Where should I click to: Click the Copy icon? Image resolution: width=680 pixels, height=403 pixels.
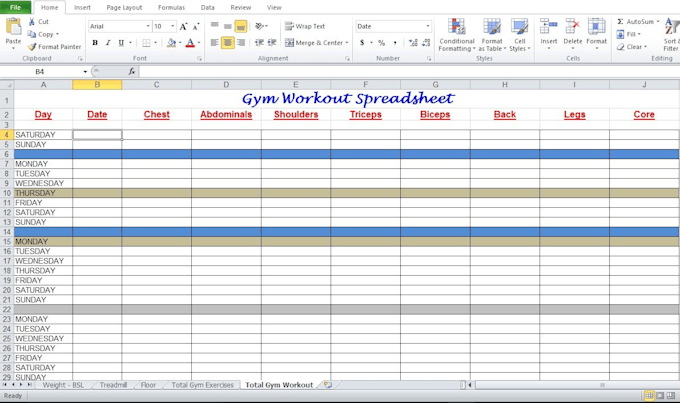[32, 34]
